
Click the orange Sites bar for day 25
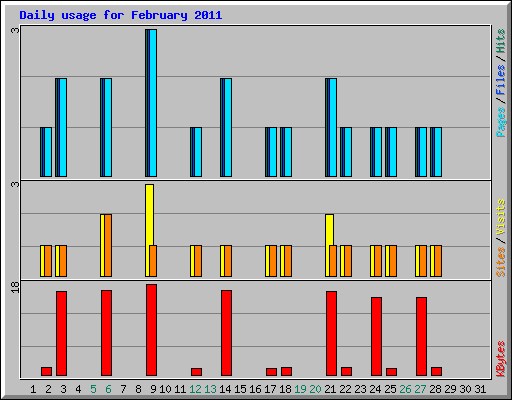click(393, 261)
